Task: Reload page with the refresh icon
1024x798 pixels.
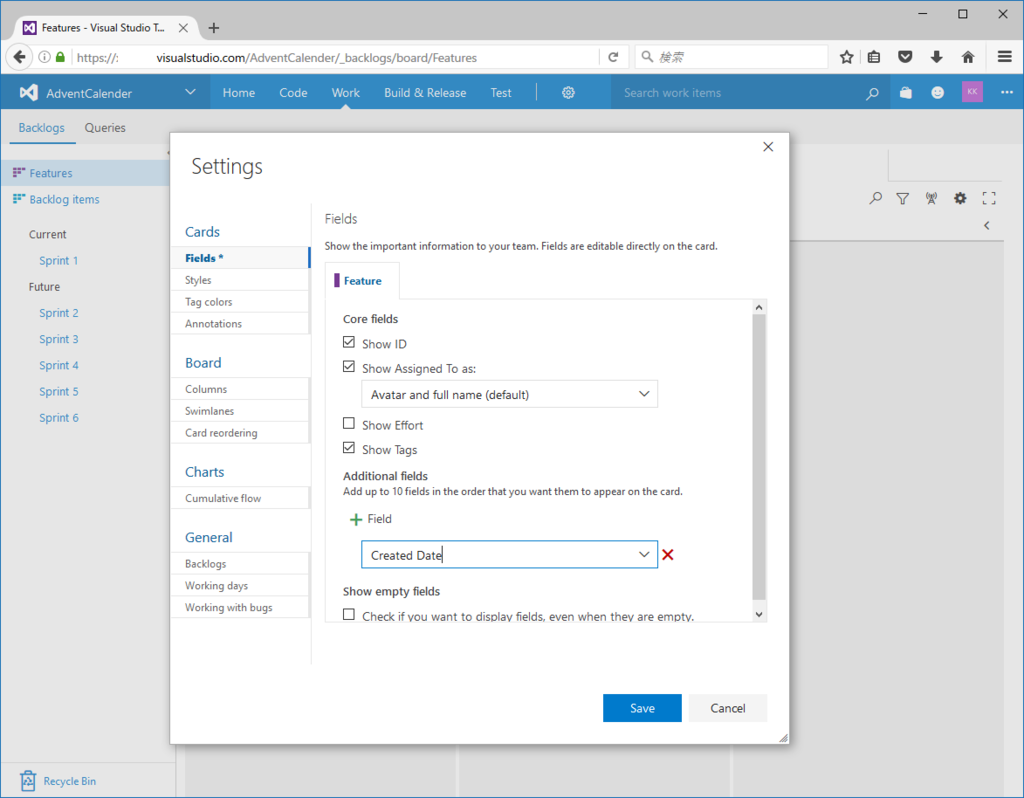Action: click(x=613, y=57)
